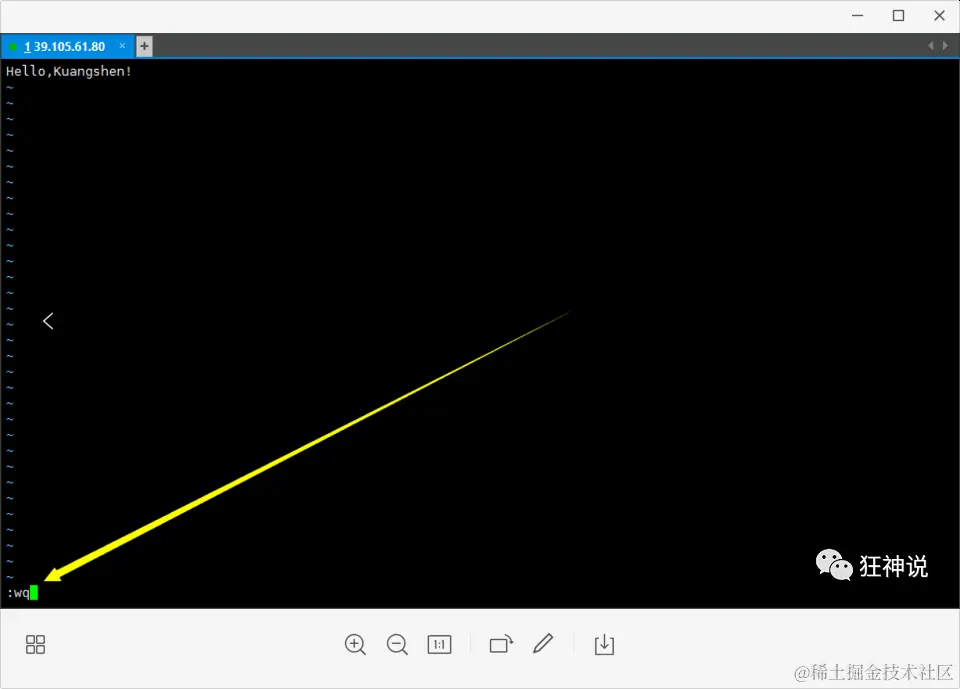
Task: Add a new session tab
Action: [x=144, y=46]
